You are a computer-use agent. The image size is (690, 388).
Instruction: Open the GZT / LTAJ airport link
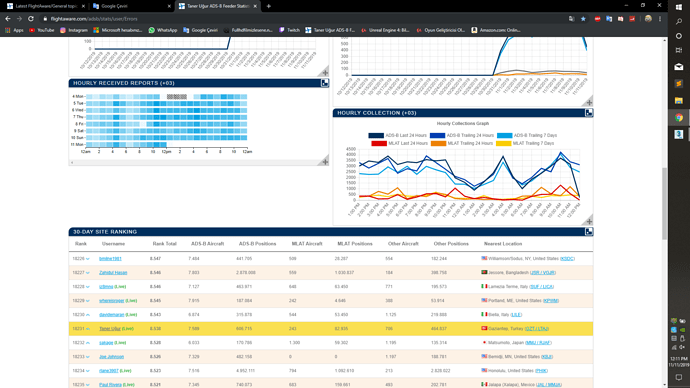537,329
